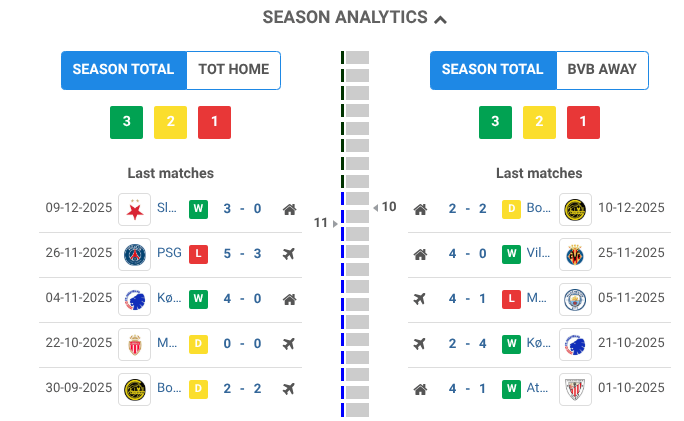Click Bodo/Glimt logo on right side
The height and width of the screenshot is (421, 684).
point(575,209)
